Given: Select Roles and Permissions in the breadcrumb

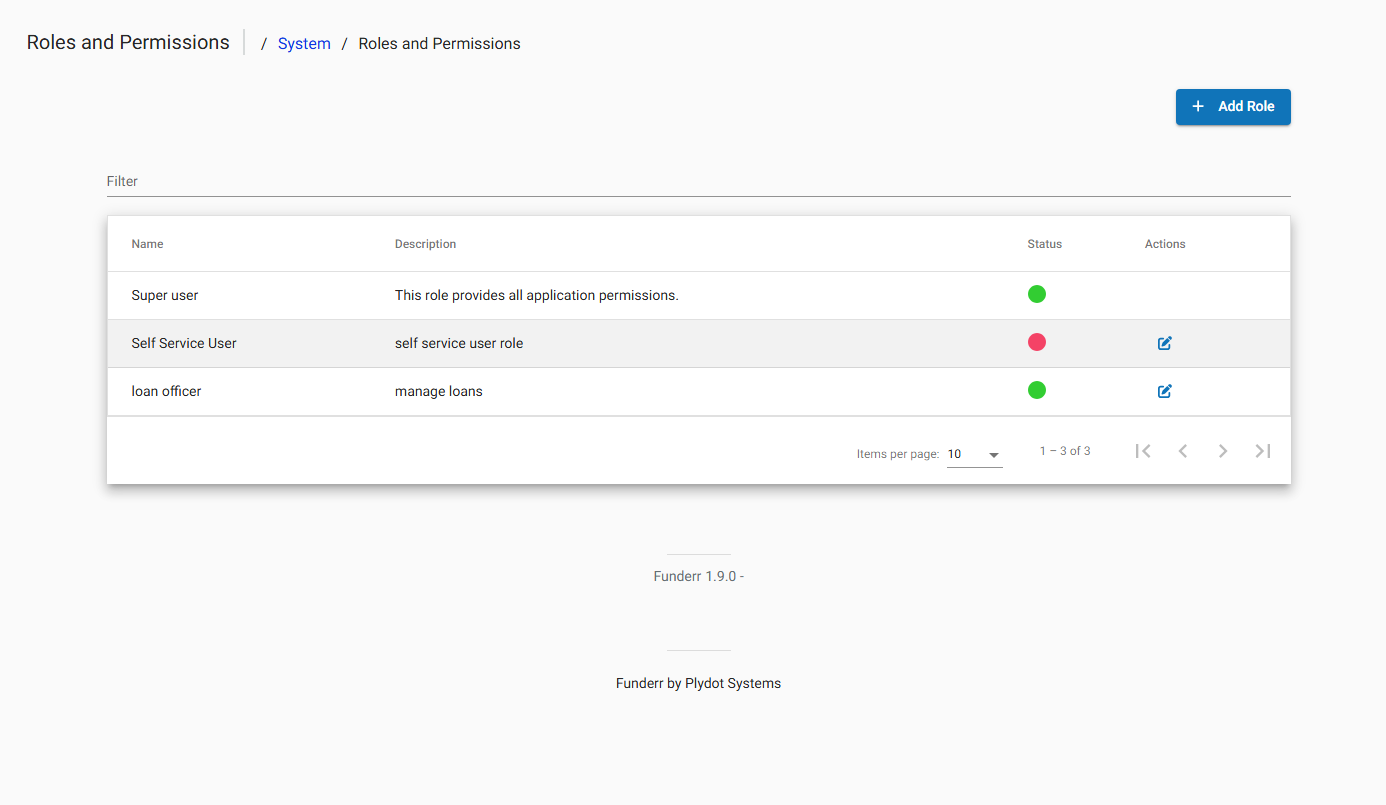Looking at the screenshot, I should [439, 43].
